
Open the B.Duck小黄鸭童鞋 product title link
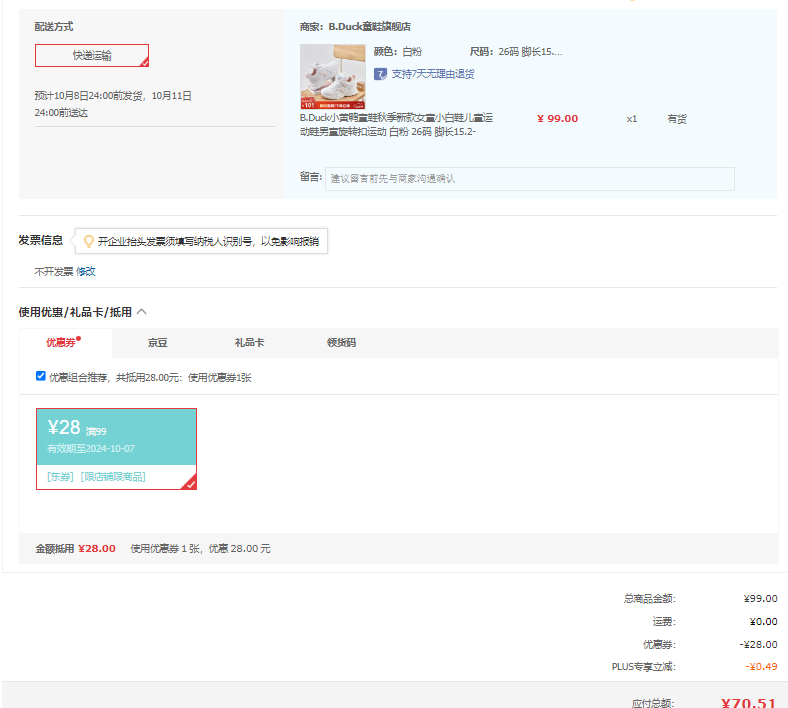[398, 124]
